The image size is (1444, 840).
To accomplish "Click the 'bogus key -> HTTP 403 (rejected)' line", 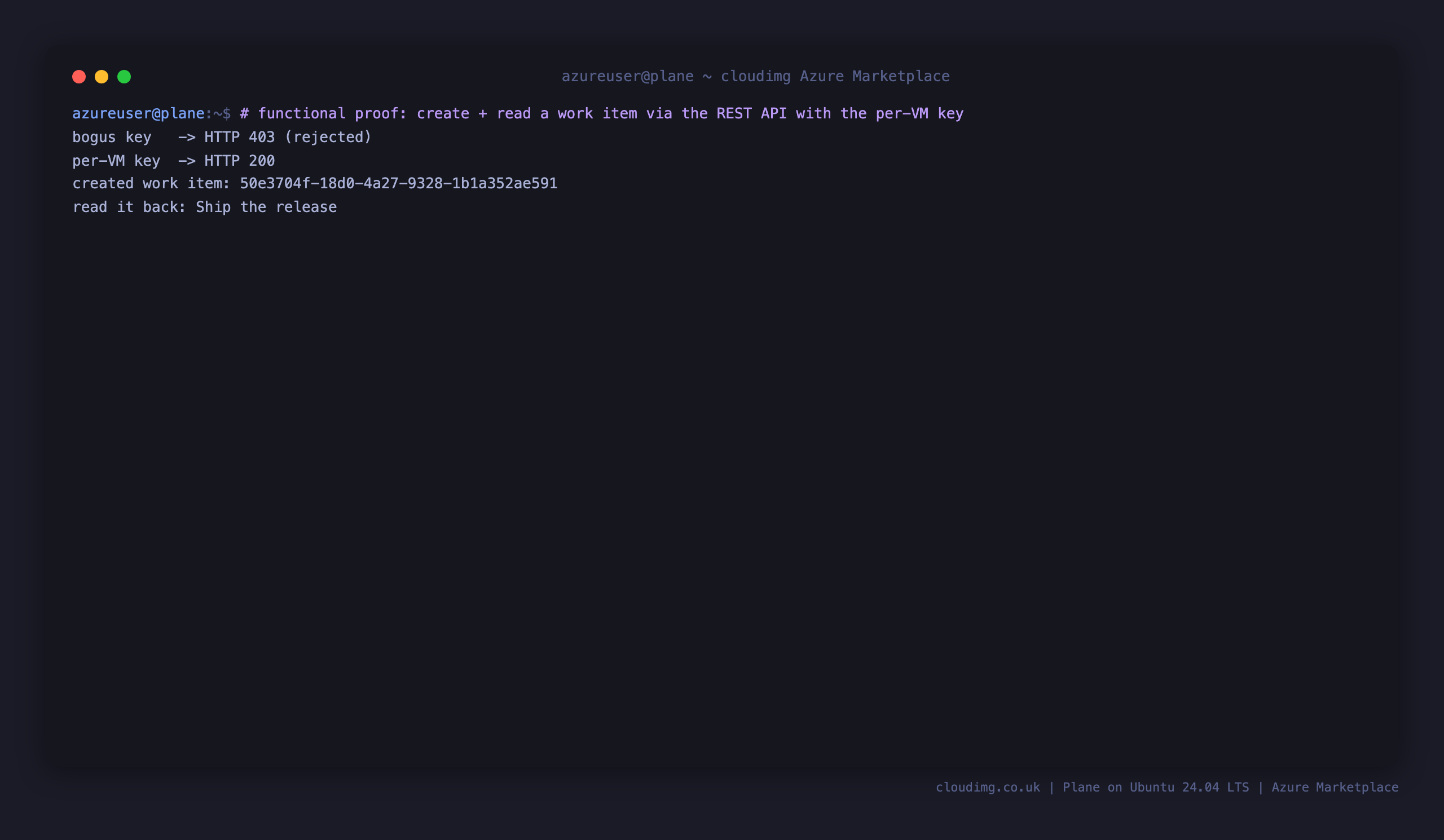I will pos(222,137).
